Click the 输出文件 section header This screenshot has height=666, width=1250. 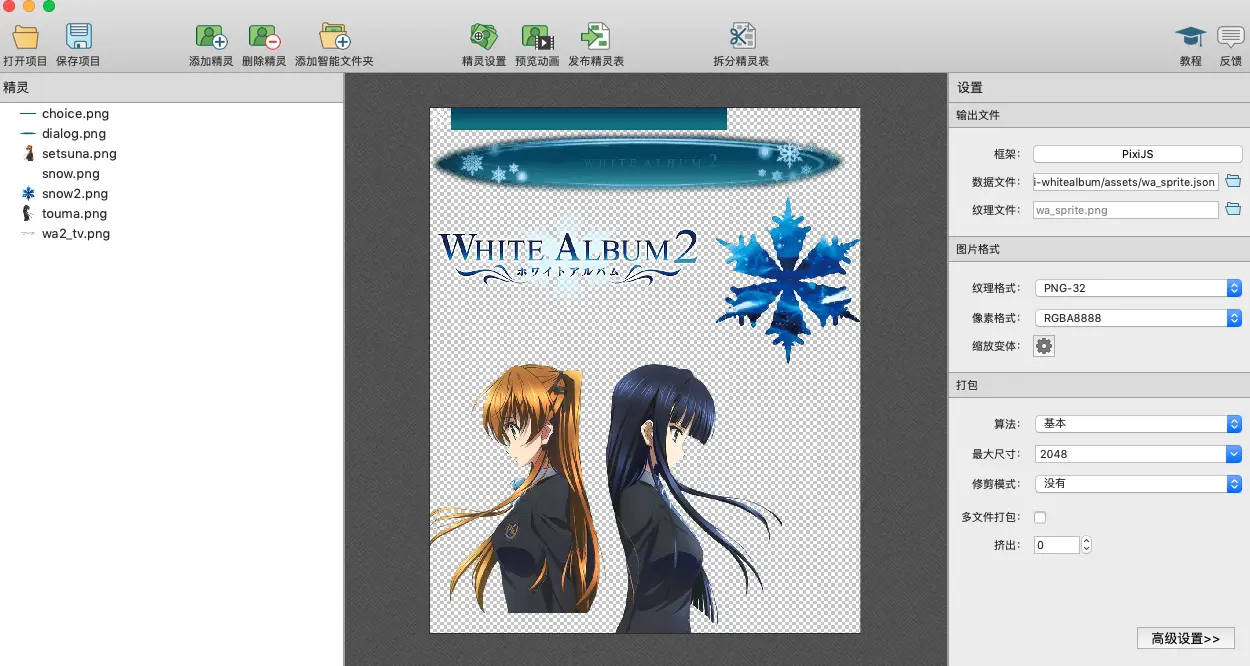coord(1099,115)
